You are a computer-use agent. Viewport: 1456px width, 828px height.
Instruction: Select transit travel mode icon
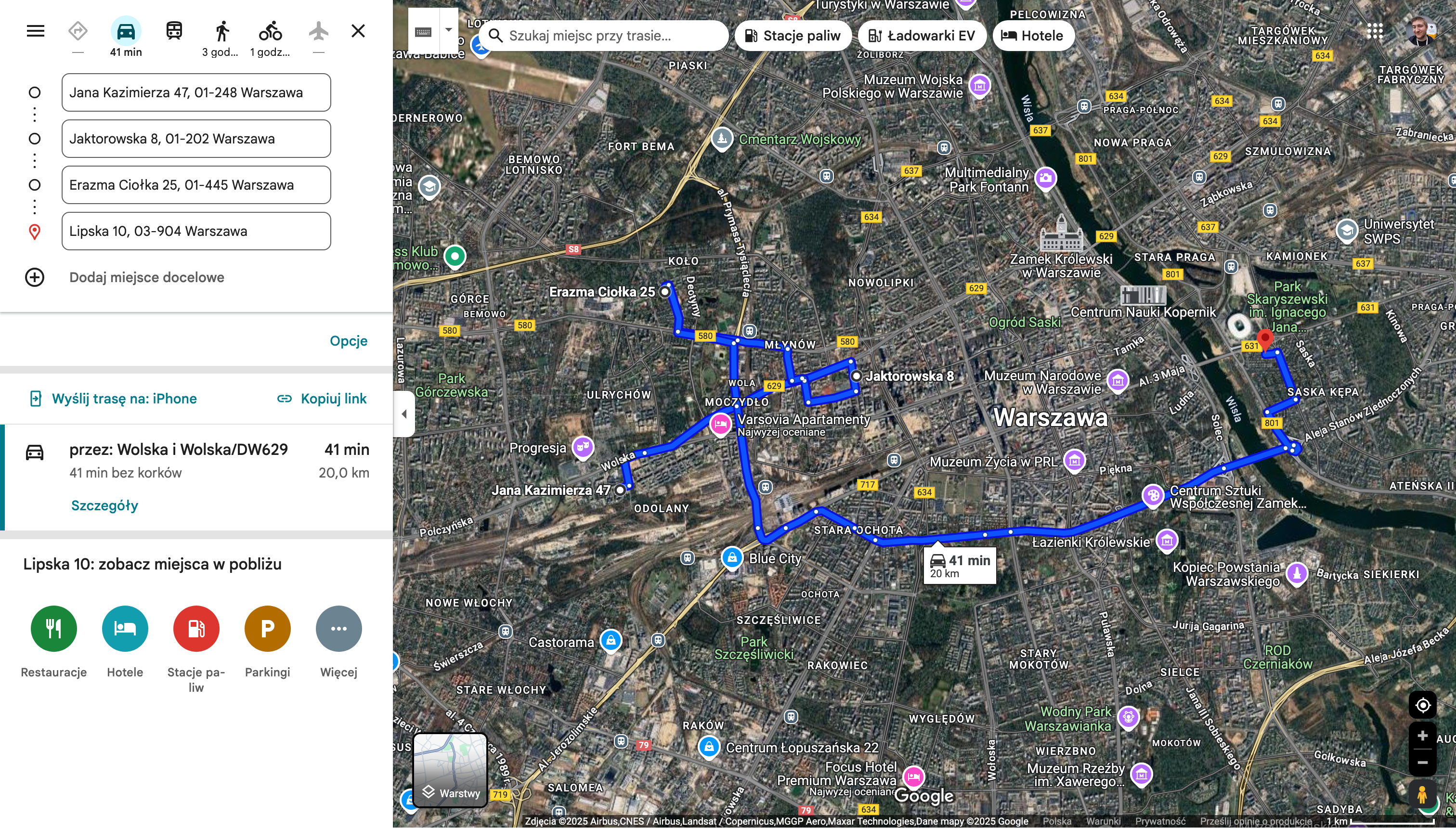coord(174,31)
